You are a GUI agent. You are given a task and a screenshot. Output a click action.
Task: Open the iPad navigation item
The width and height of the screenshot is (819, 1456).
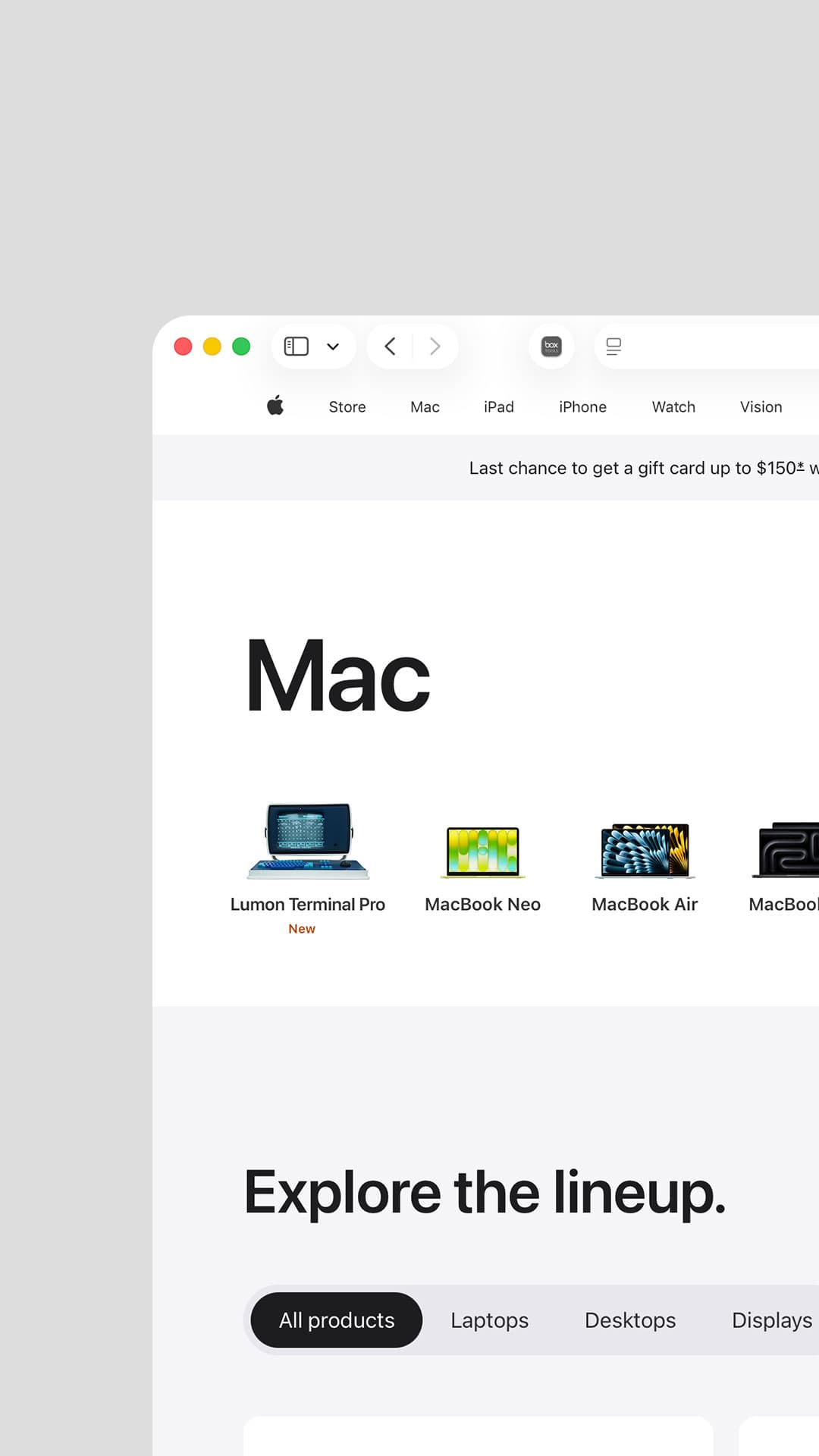tap(499, 407)
